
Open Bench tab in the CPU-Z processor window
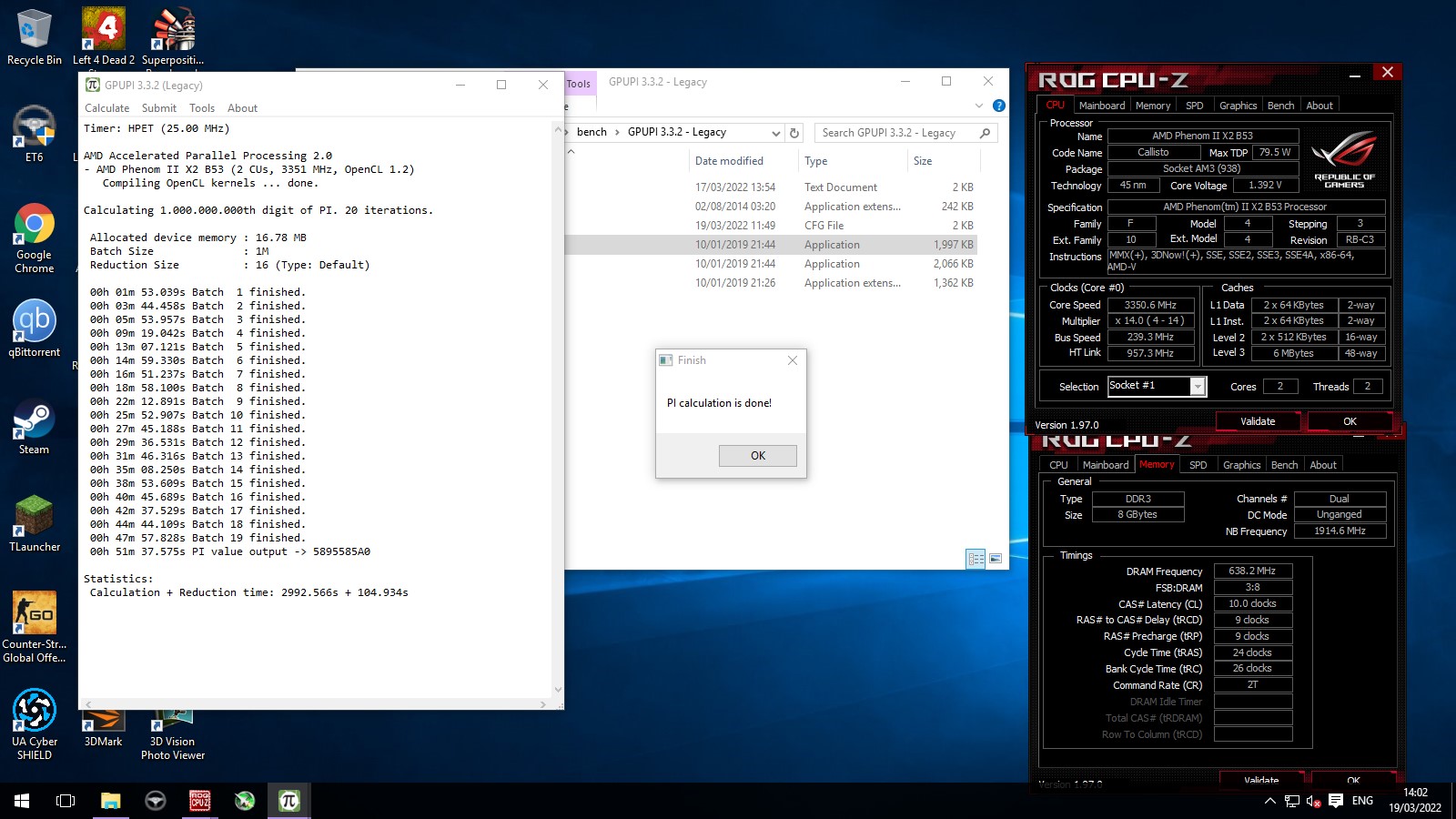1280,106
